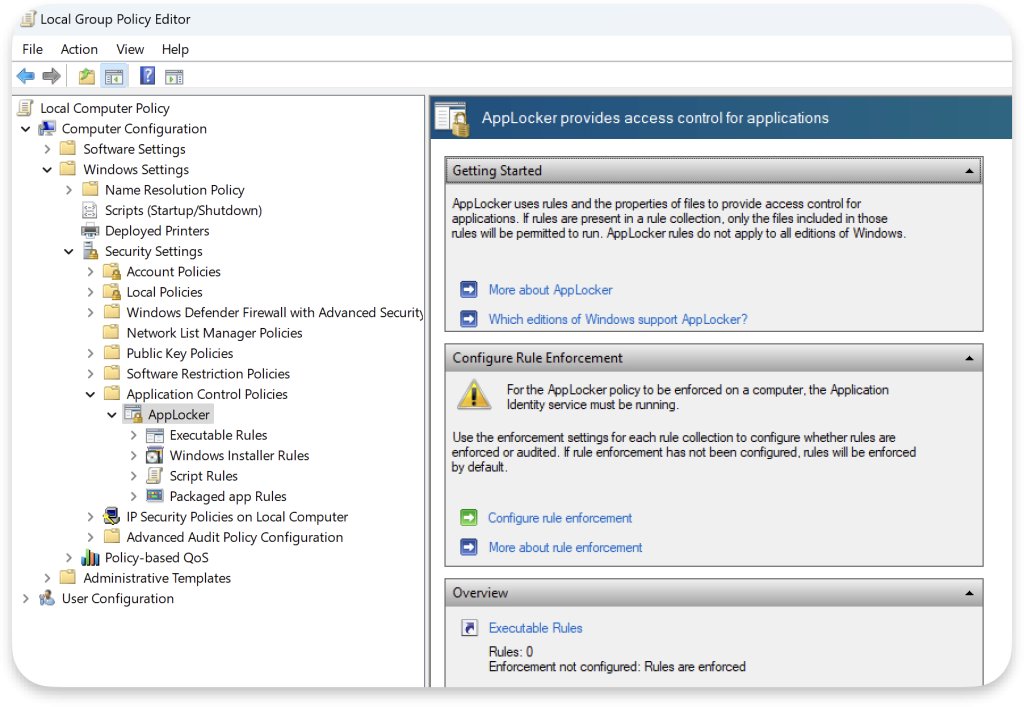Collapse the Configure Rule Enforcement section

[969, 358]
